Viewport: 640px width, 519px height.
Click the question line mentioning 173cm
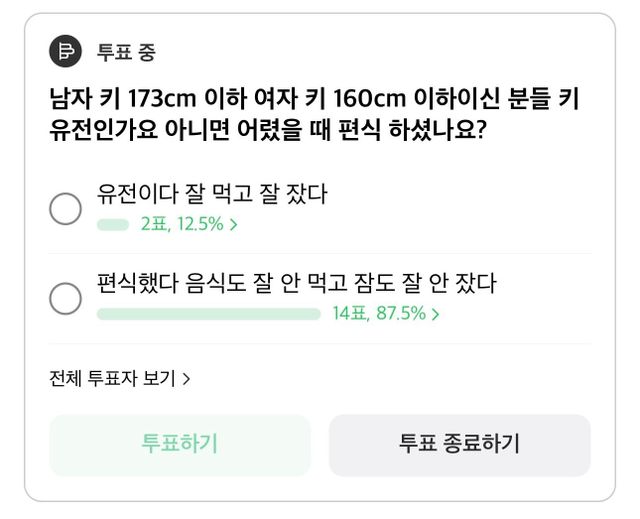click(314, 101)
